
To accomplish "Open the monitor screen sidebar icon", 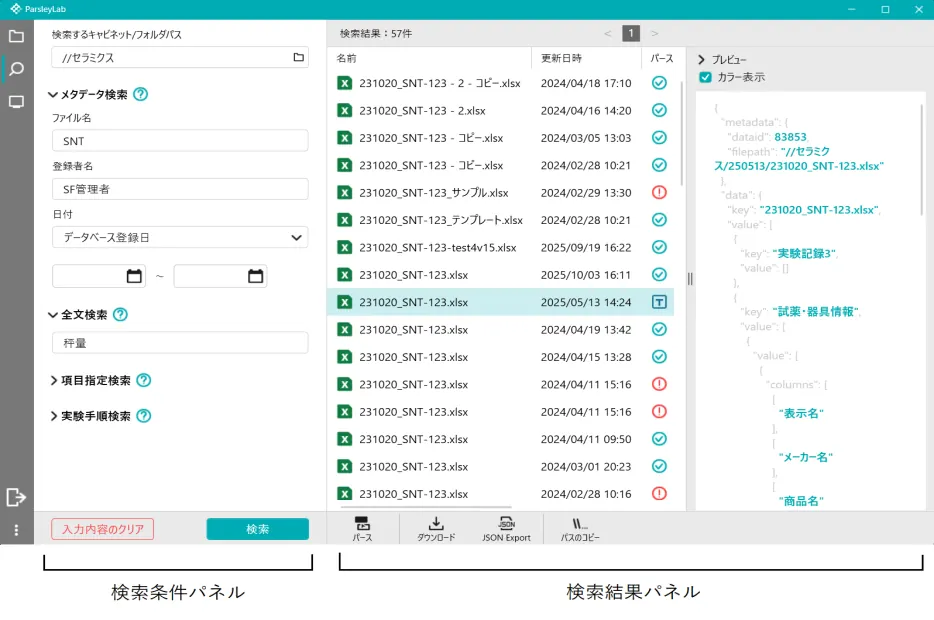I will point(17,102).
